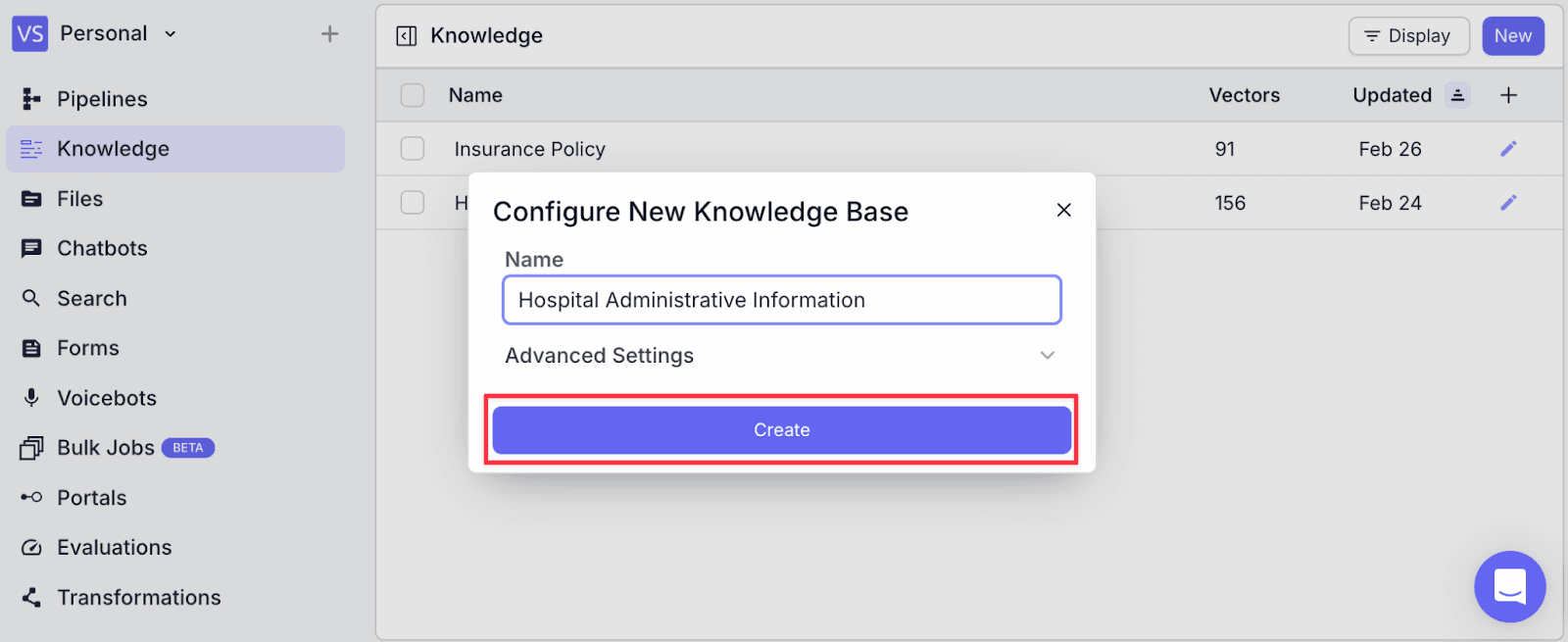
Task: Click the knowledge base Name input field
Action: pyautogui.click(x=781, y=300)
